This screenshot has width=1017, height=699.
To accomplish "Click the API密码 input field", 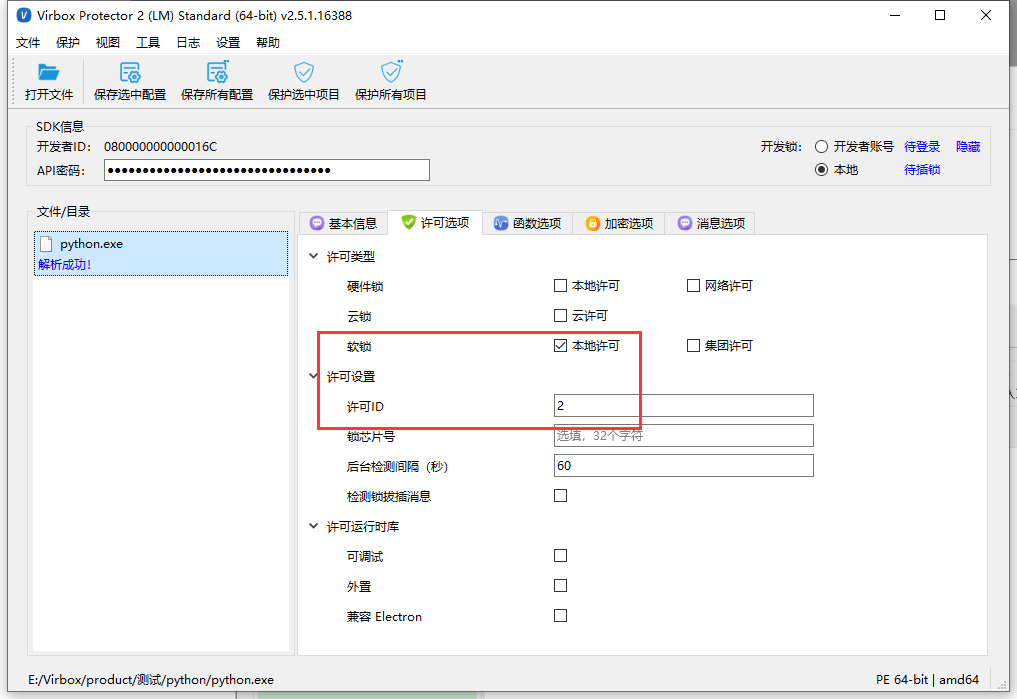I will click(x=267, y=170).
